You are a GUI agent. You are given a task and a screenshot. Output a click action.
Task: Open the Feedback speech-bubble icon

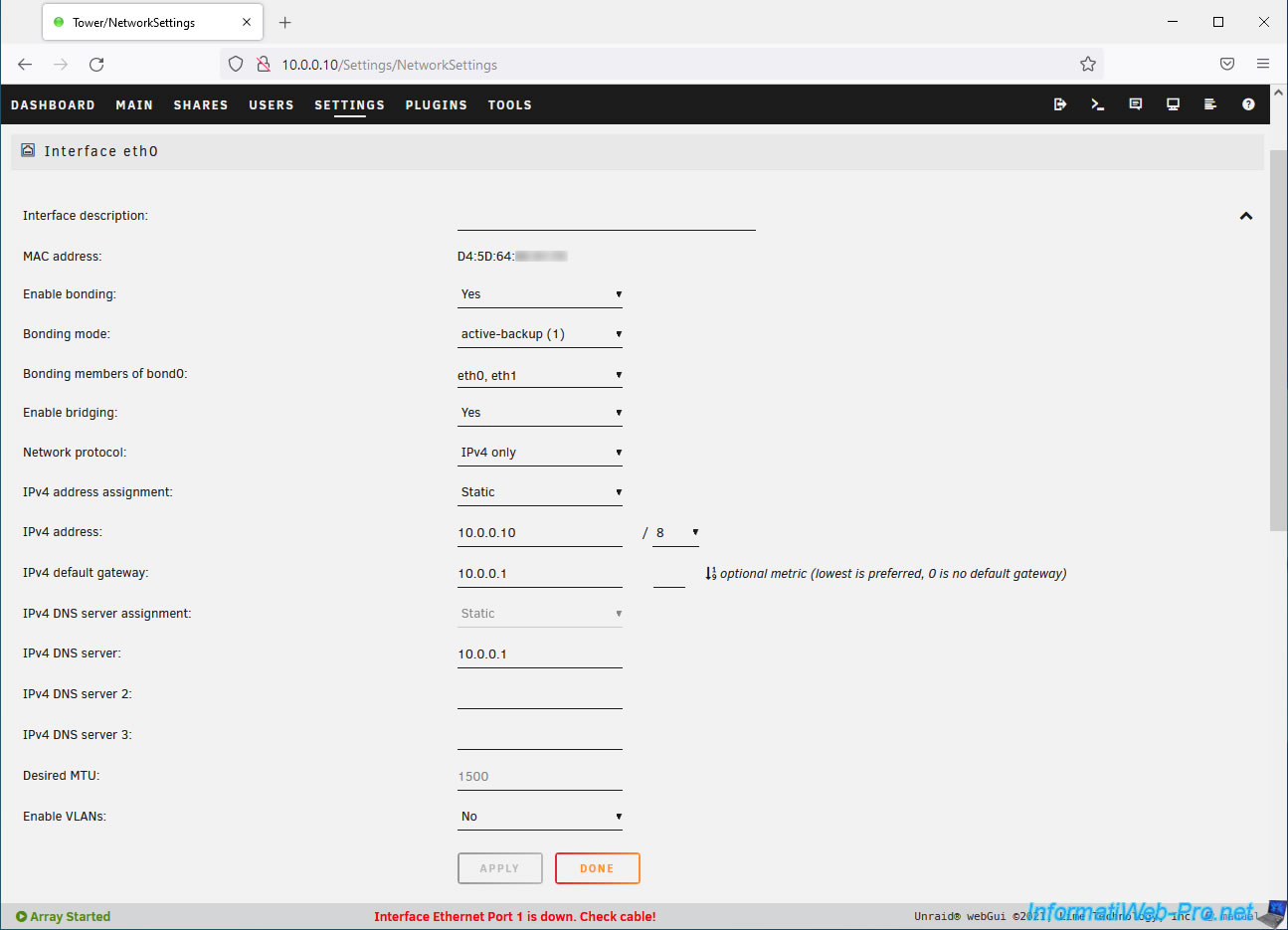point(1136,104)
